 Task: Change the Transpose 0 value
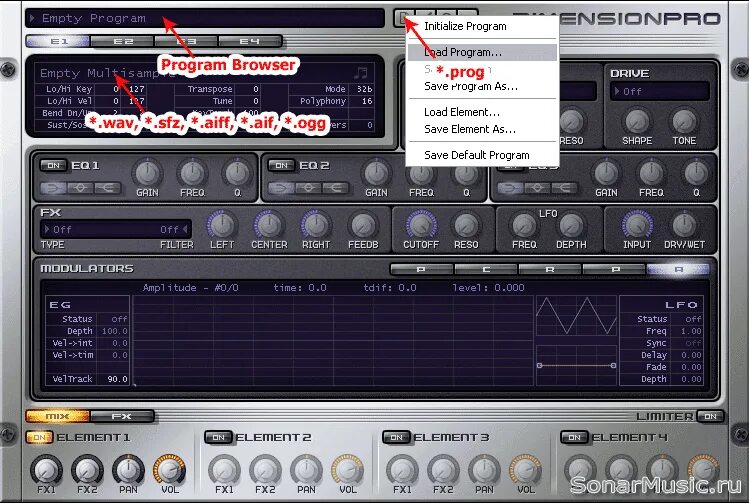pyautogui.click(x=256, y=89)
